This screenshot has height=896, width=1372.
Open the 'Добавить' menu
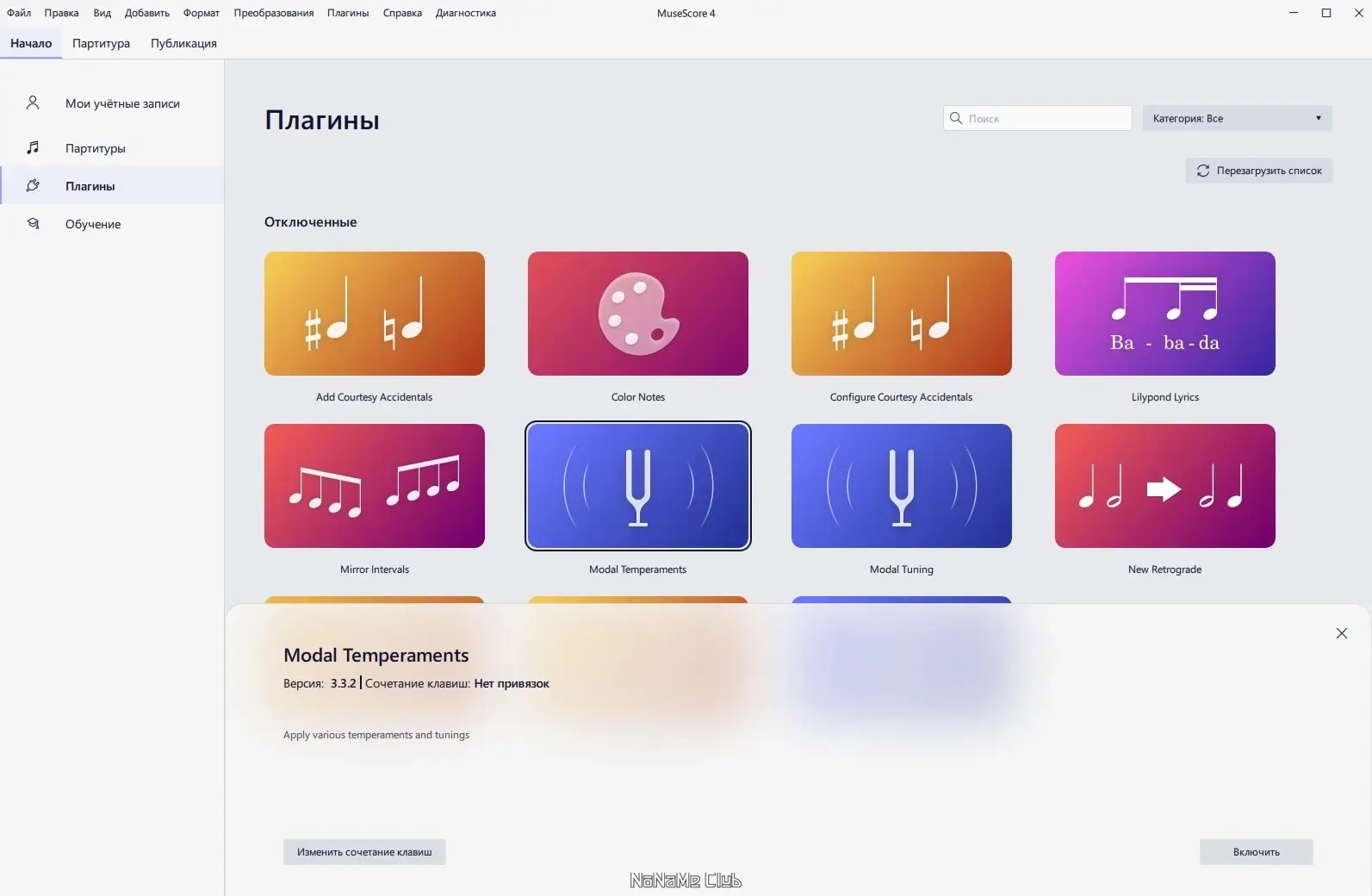point(146,13)
